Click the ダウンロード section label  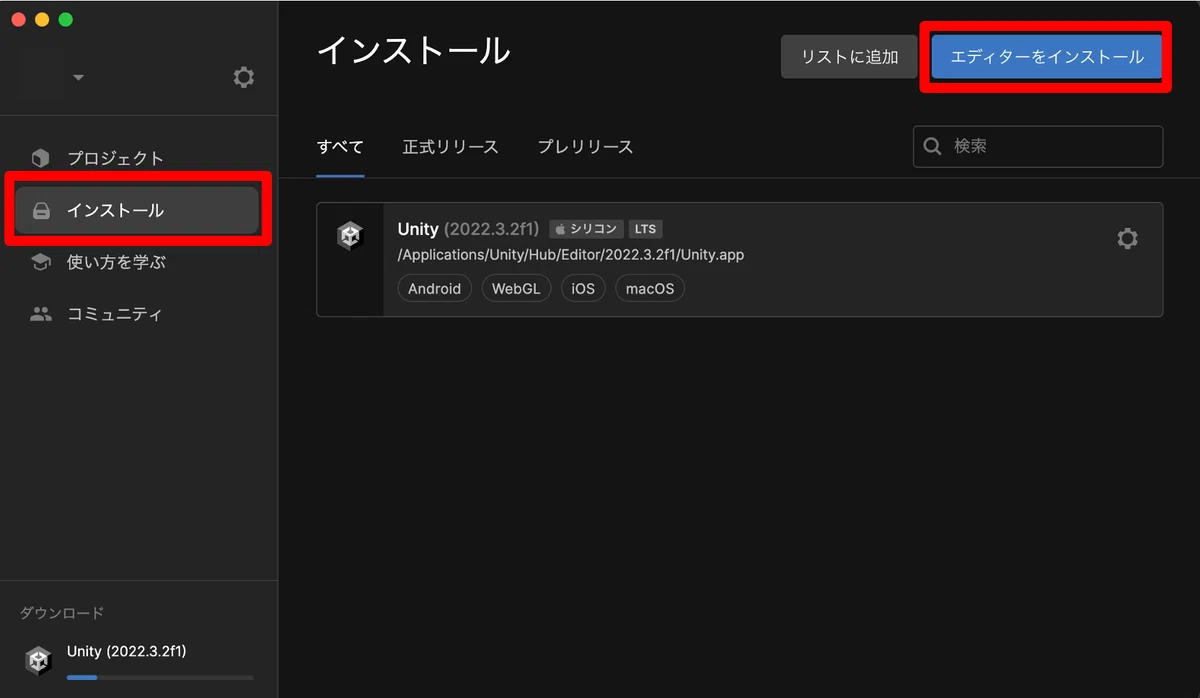point(62,613)
